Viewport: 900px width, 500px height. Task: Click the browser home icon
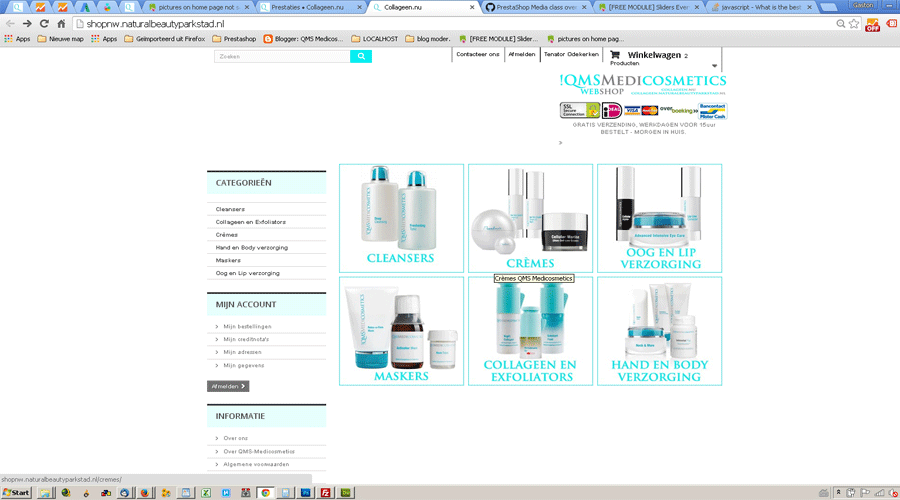(x=61, y=24)
